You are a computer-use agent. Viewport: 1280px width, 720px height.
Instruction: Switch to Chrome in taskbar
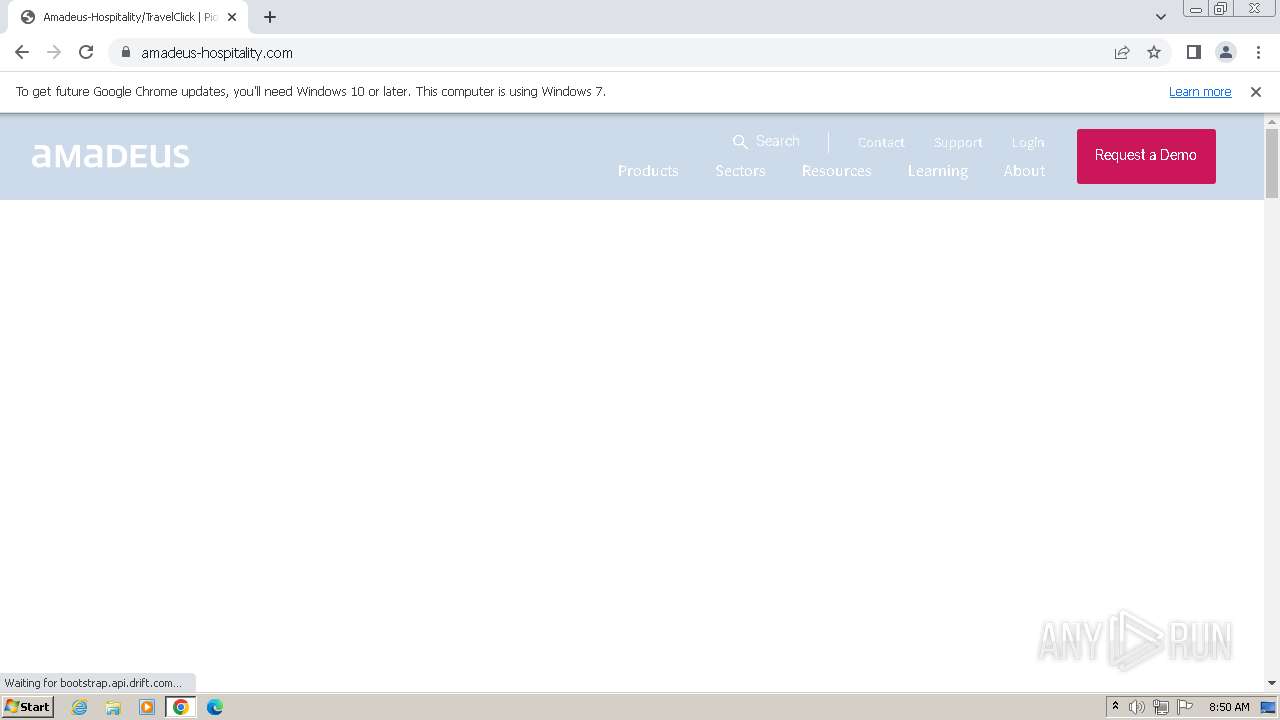click(x=181, y=707)
